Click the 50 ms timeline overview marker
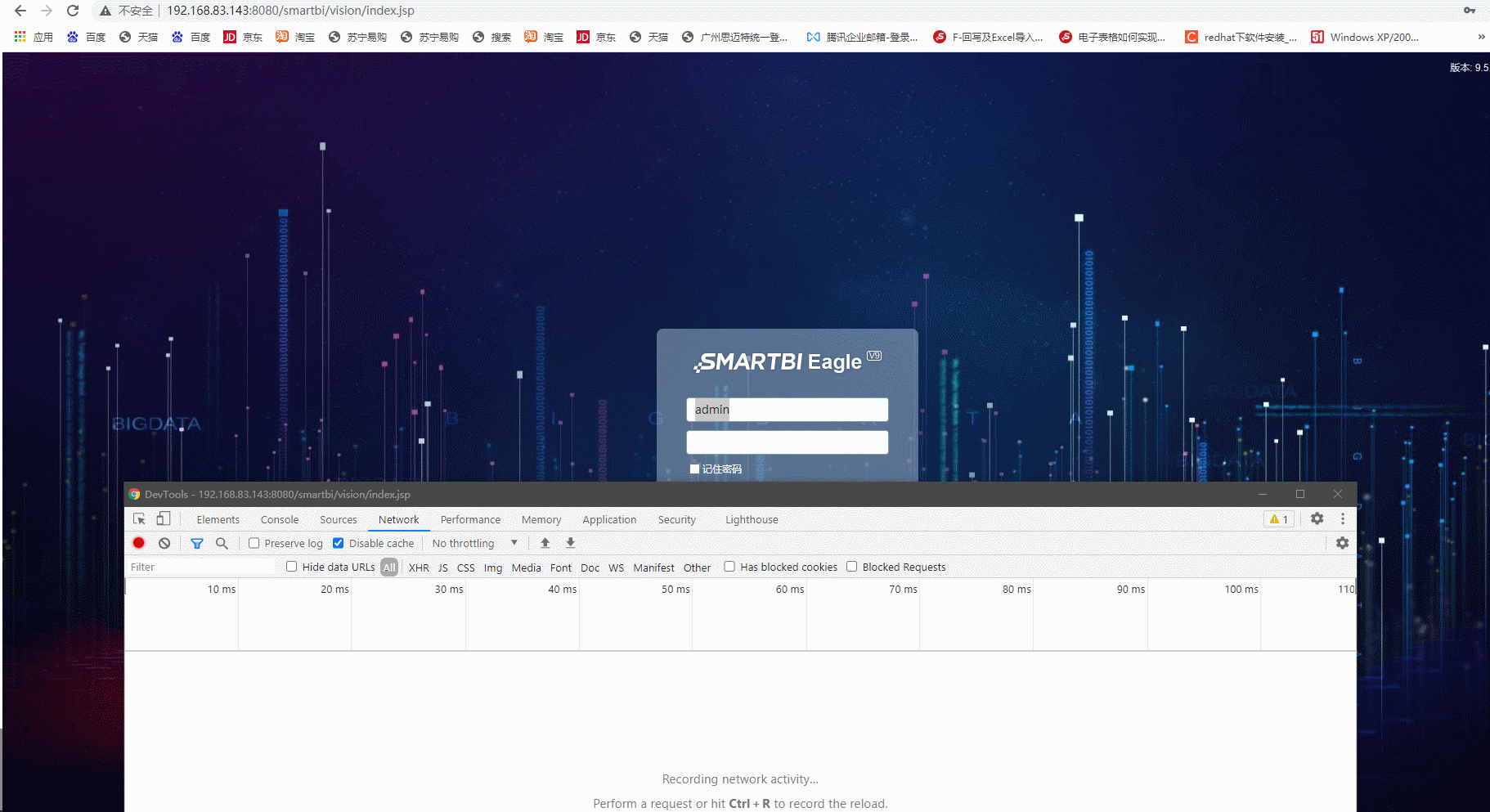Screen dimensions: 1490x812 (x=675, y=589)
